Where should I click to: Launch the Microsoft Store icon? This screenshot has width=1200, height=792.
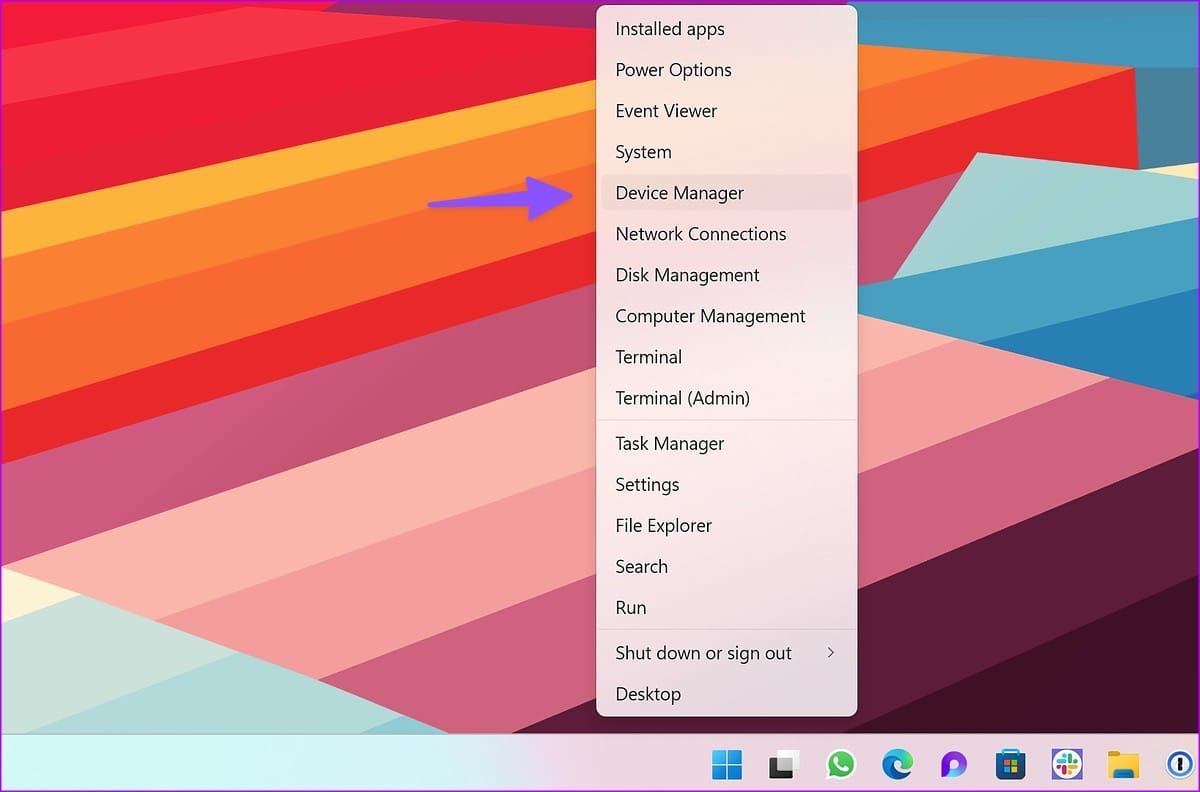coord(1011,765)
